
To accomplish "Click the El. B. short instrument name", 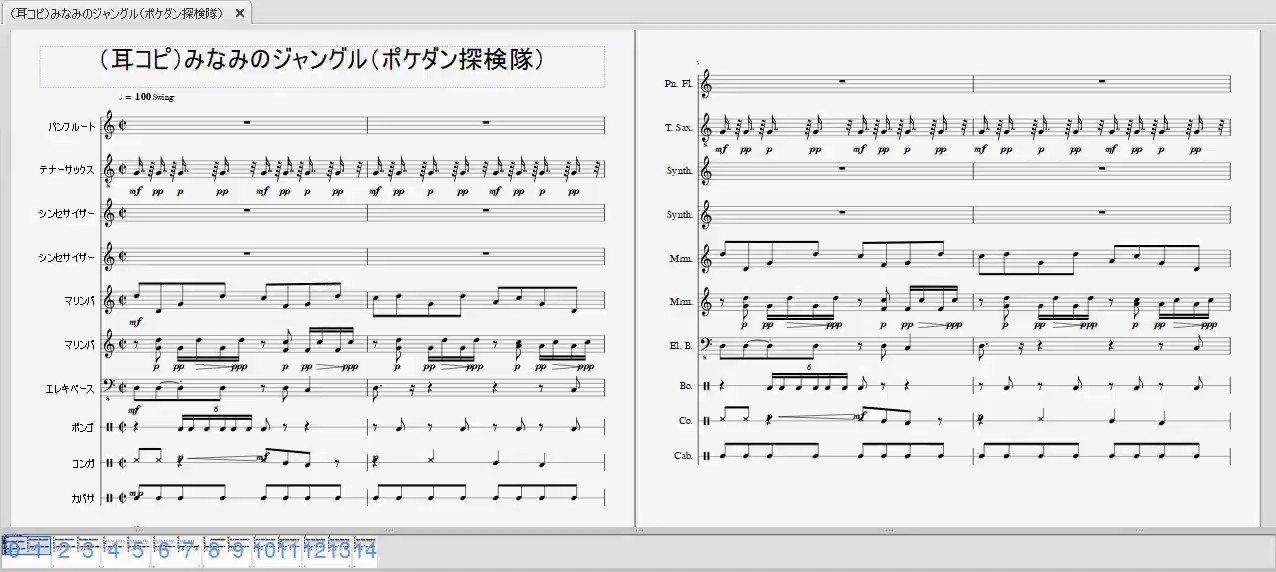I will click(681, 346).
